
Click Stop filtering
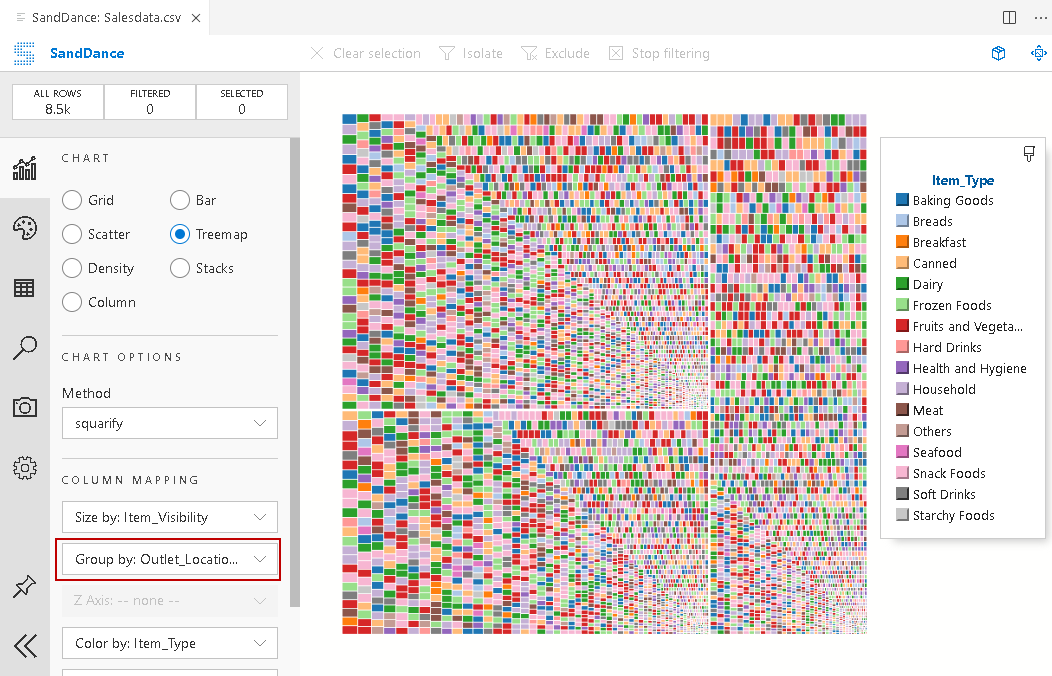pyautogui.click(x=659, y=53)
